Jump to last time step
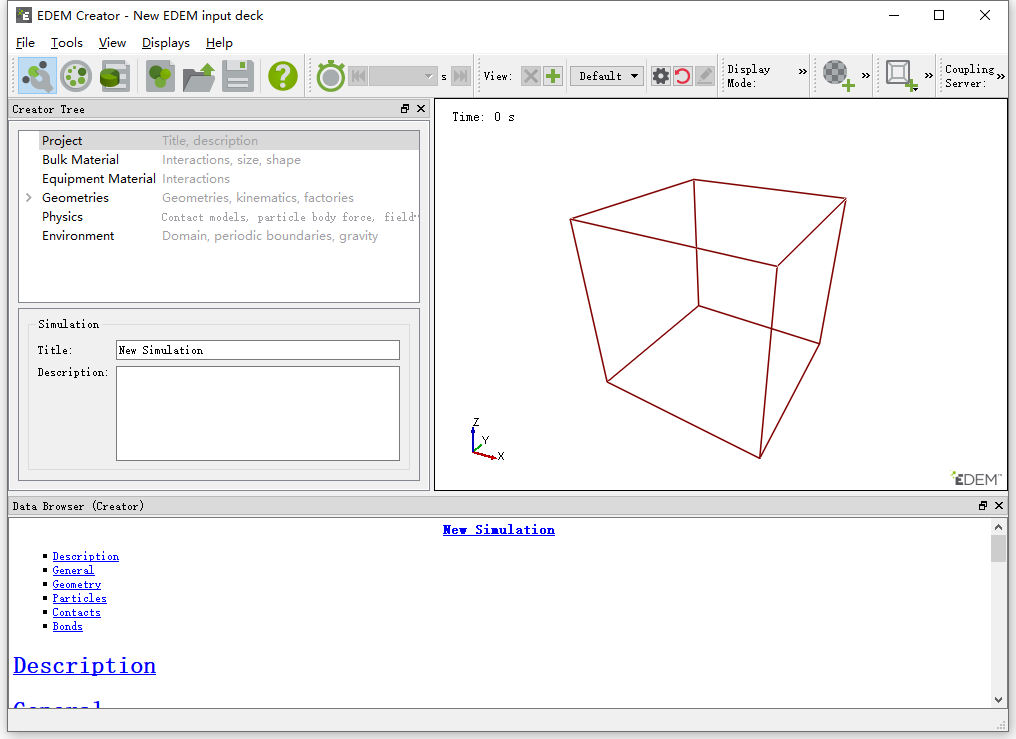The width and height of the screenshot is (1016, 739). pos(460,76)
